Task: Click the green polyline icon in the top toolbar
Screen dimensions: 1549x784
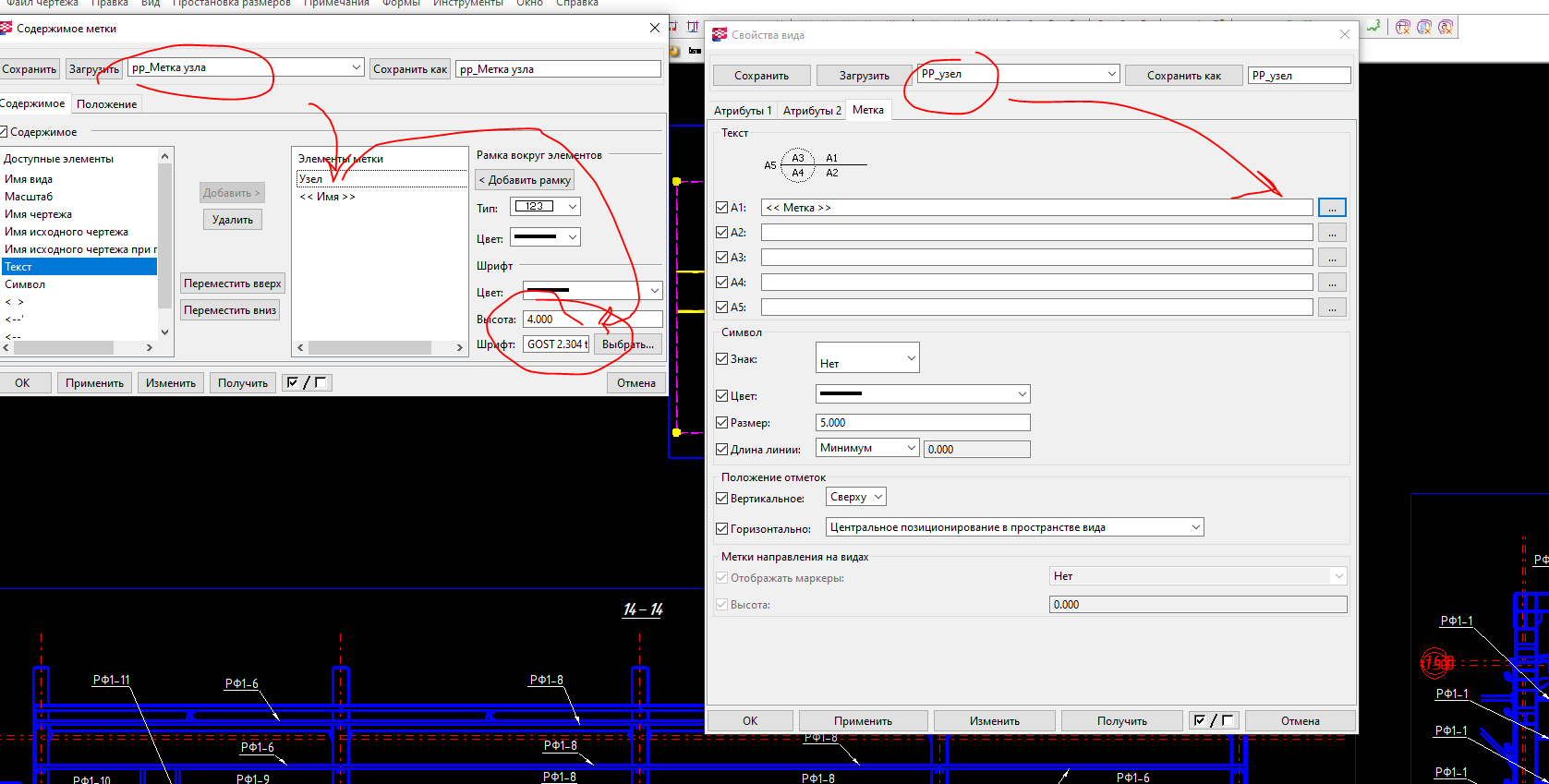Action: pyautogui.click(x=1374, y=27)
